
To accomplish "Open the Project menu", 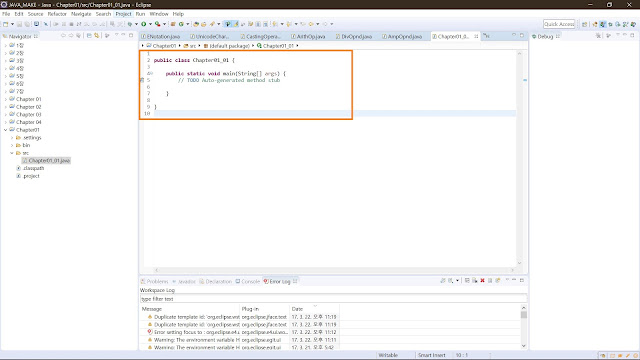I will tap(123, 14).
